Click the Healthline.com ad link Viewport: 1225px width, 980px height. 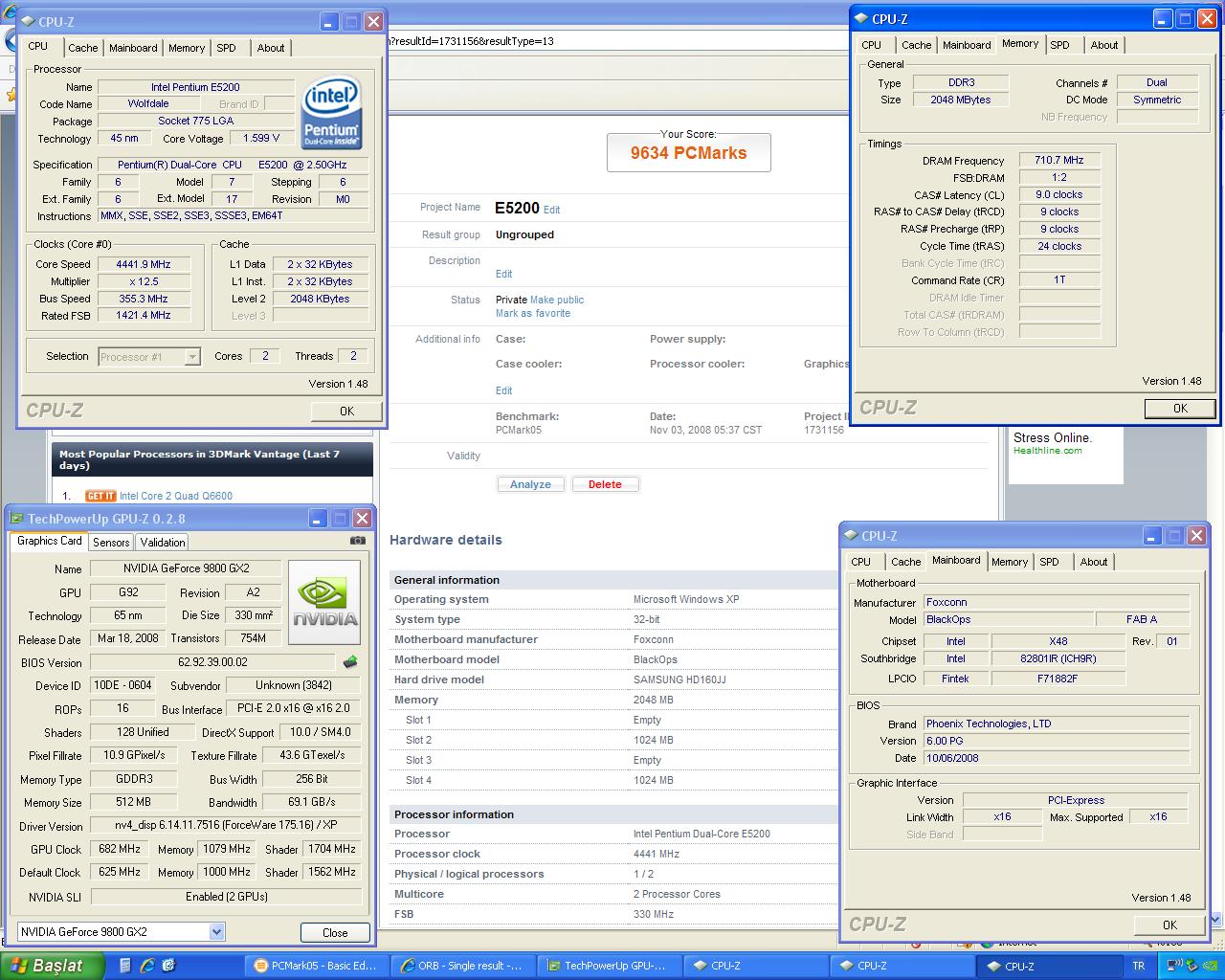pos(1048,451)
